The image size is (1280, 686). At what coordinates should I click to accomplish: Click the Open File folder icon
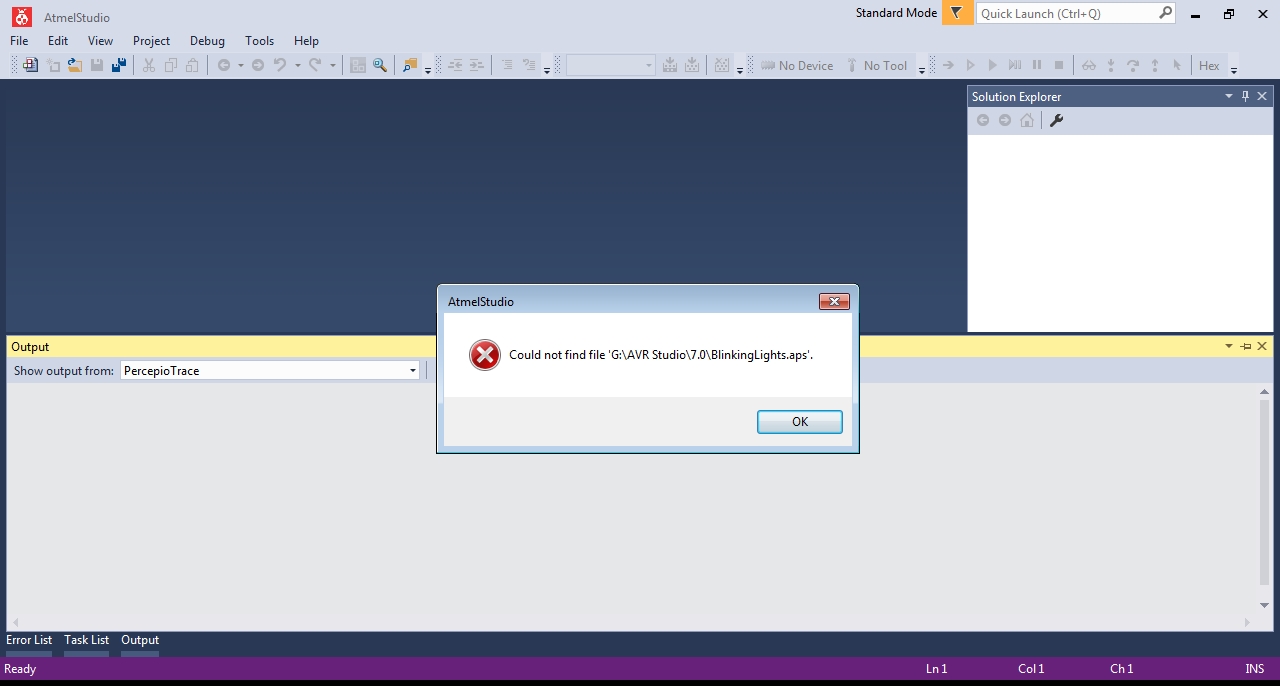click(75, 65)
